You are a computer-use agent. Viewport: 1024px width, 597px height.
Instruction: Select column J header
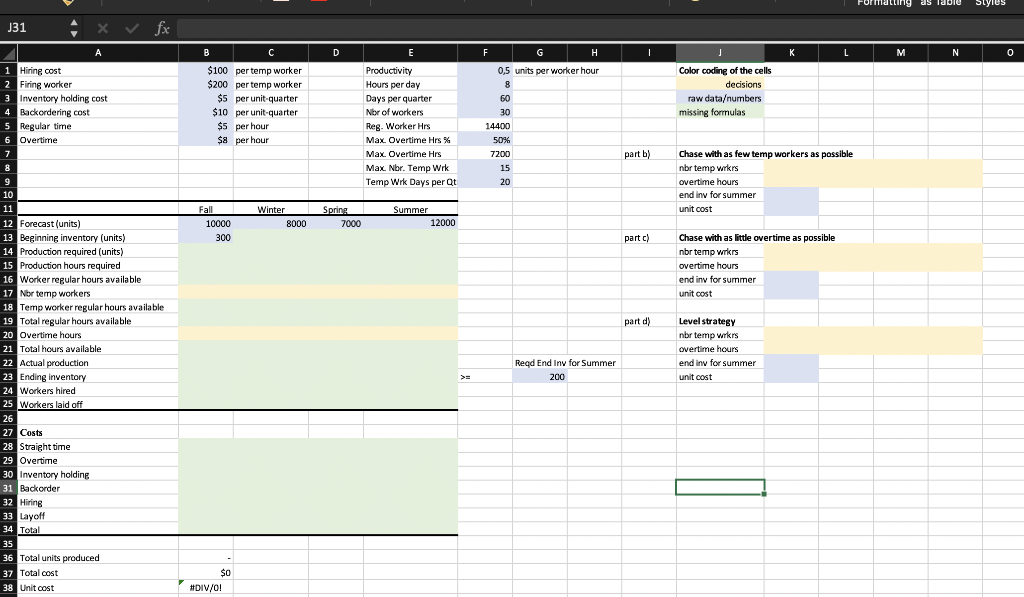[x=720, y=52]
